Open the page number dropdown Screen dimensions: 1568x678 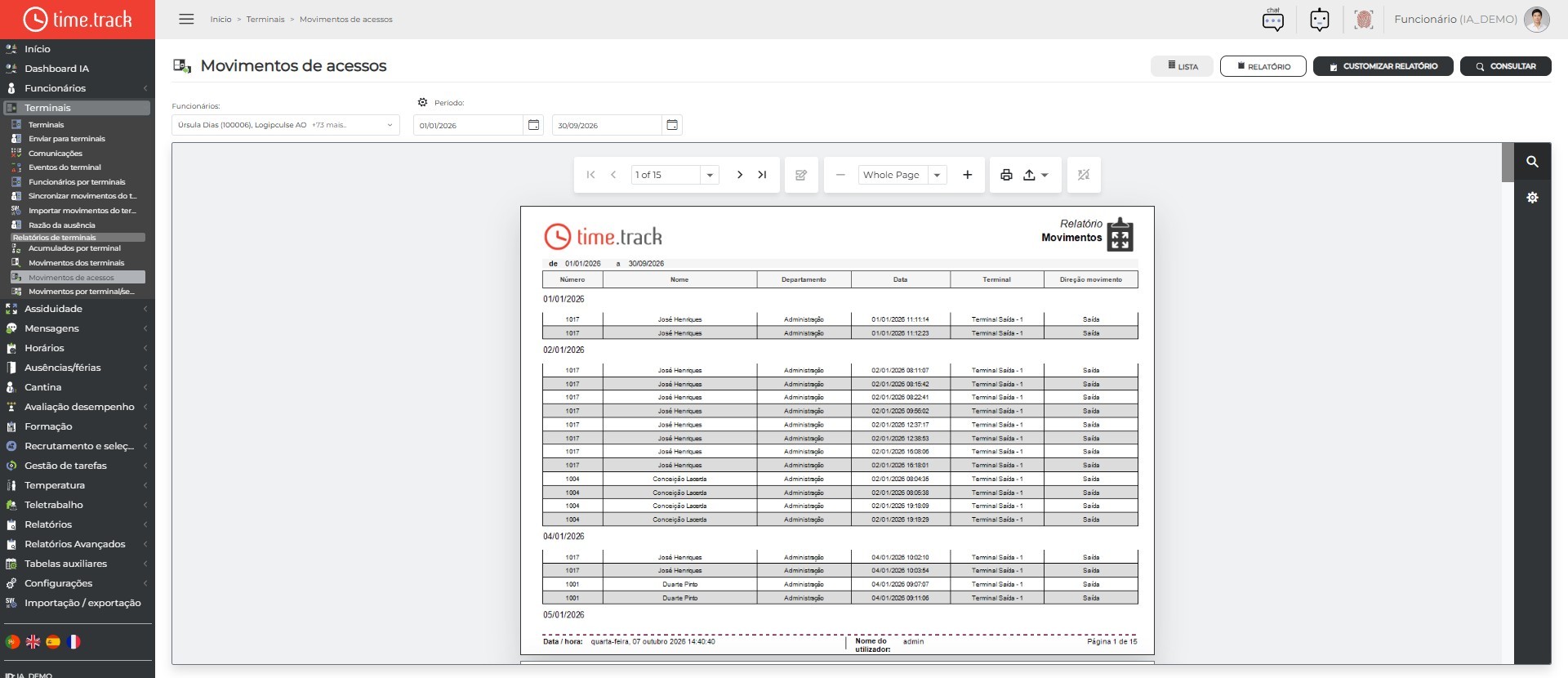(710, 175)
